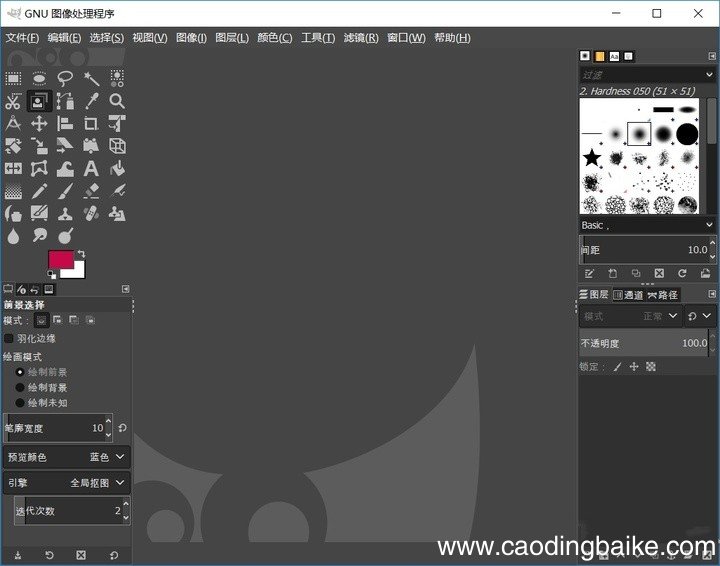Pick the 3D Transform cube tool

[x=117, y=146]
